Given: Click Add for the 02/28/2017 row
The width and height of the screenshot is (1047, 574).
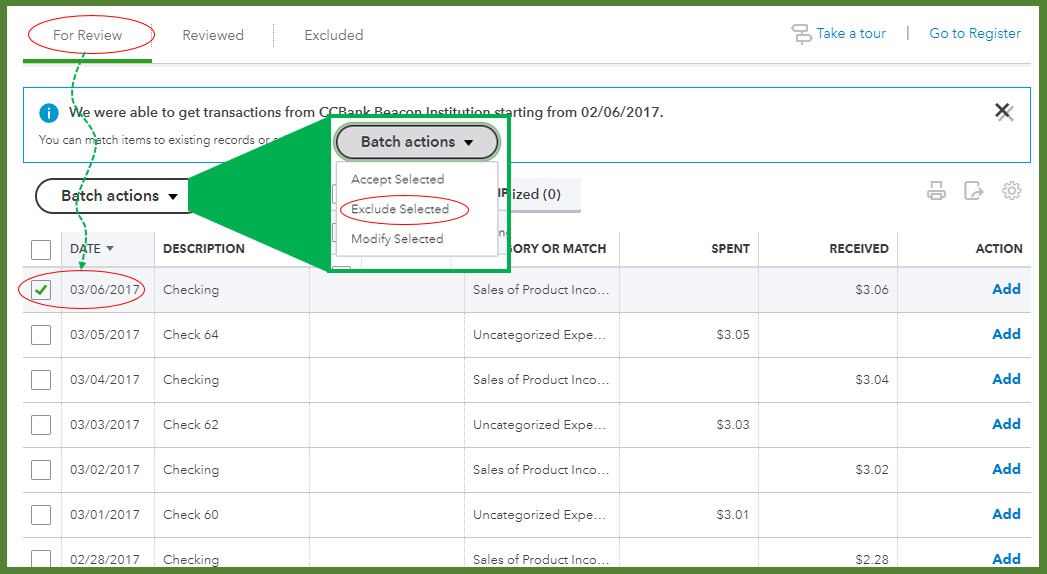Looking at the screenshot, I should 1006,559.
